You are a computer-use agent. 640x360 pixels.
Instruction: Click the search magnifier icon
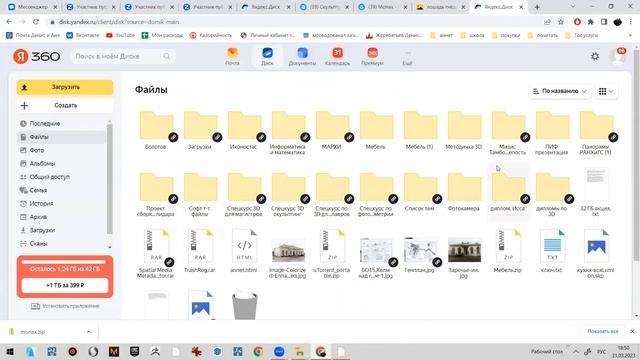(167, 56)
